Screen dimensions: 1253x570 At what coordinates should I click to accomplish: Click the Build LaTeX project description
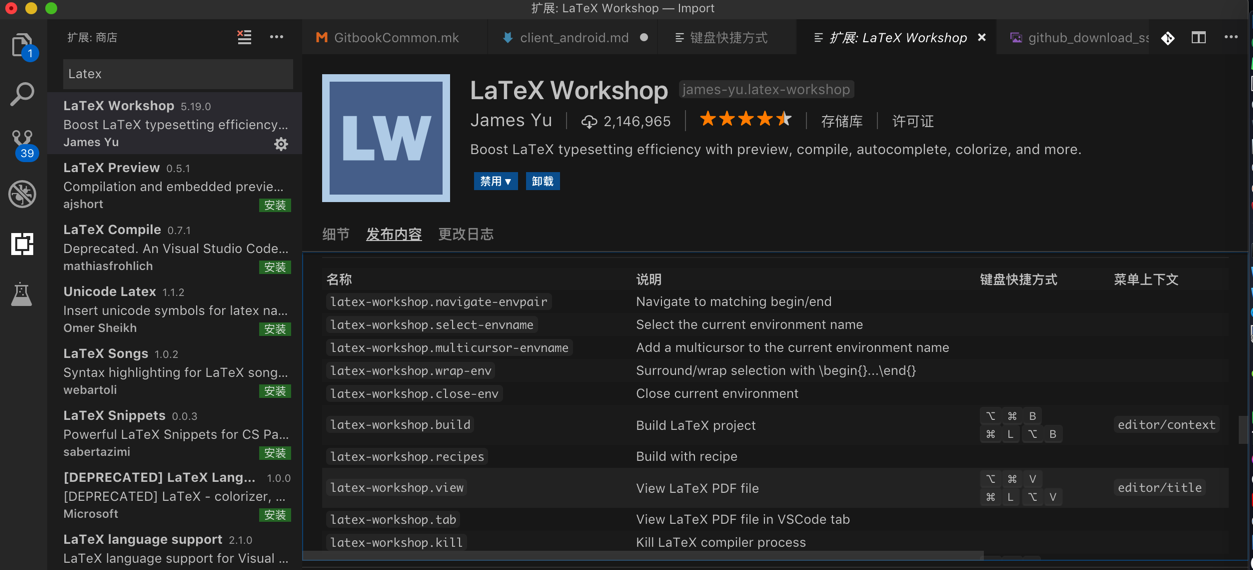pyautogui.click(x=696, y=426)
